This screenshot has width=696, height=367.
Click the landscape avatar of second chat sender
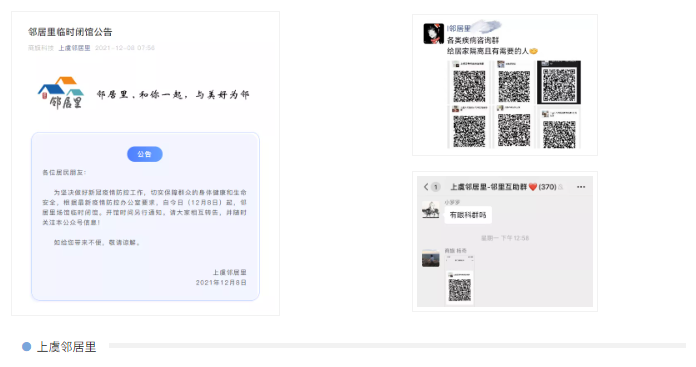tap(430, 258)
